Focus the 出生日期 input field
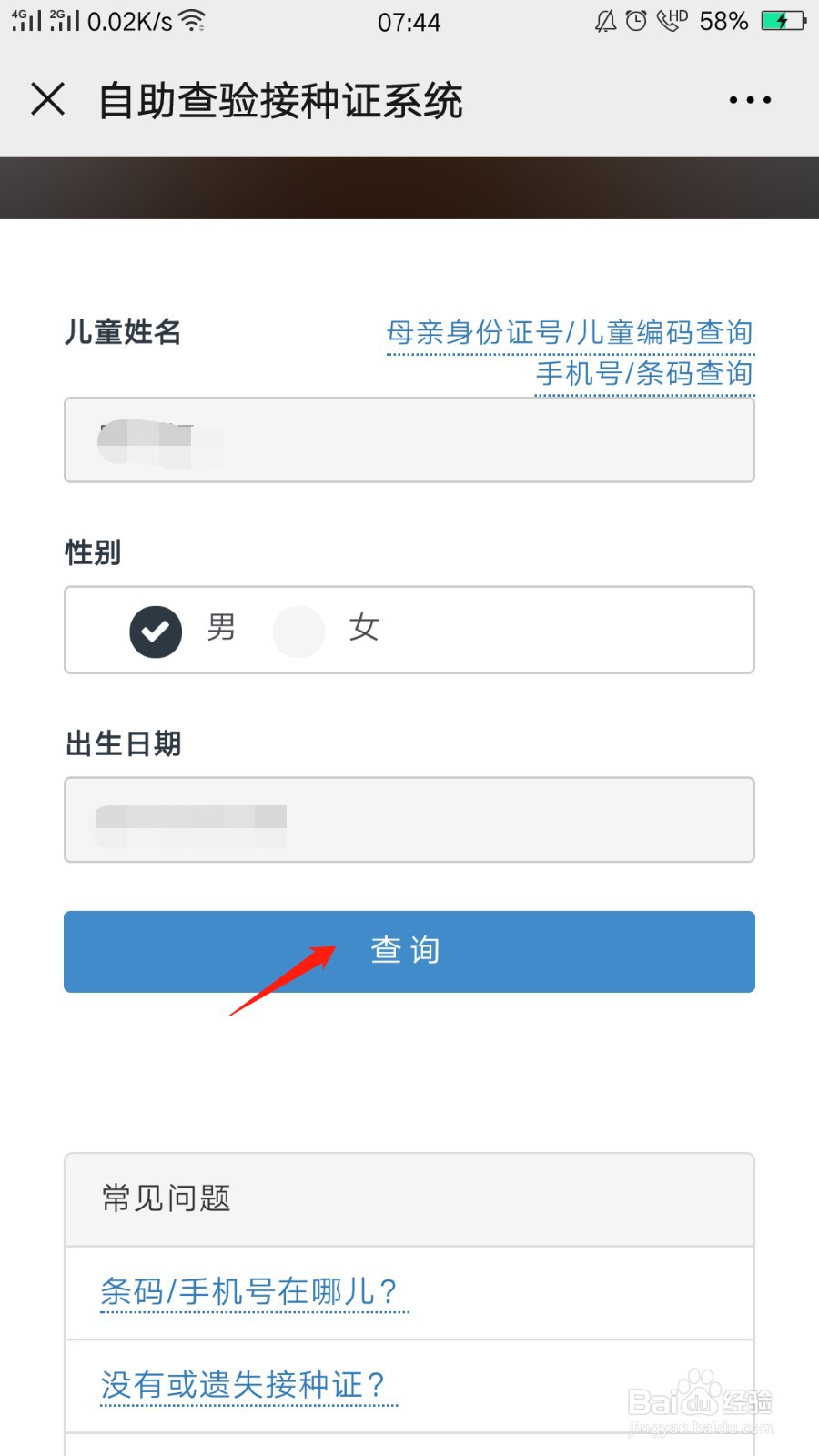 pyautogui.click(x=409, y=820)
